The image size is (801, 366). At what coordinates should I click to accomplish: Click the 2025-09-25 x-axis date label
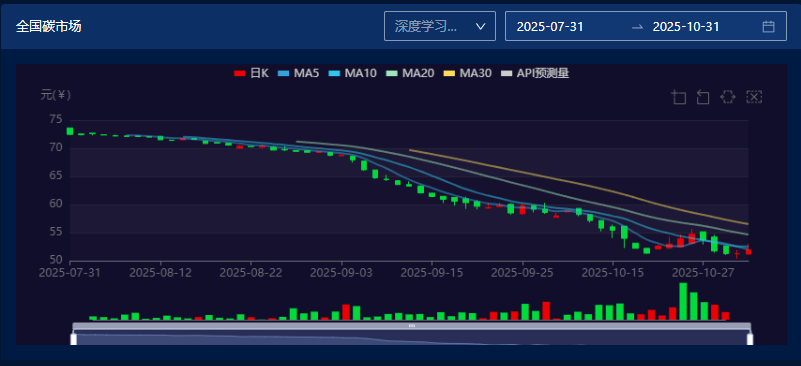[522, 273]
